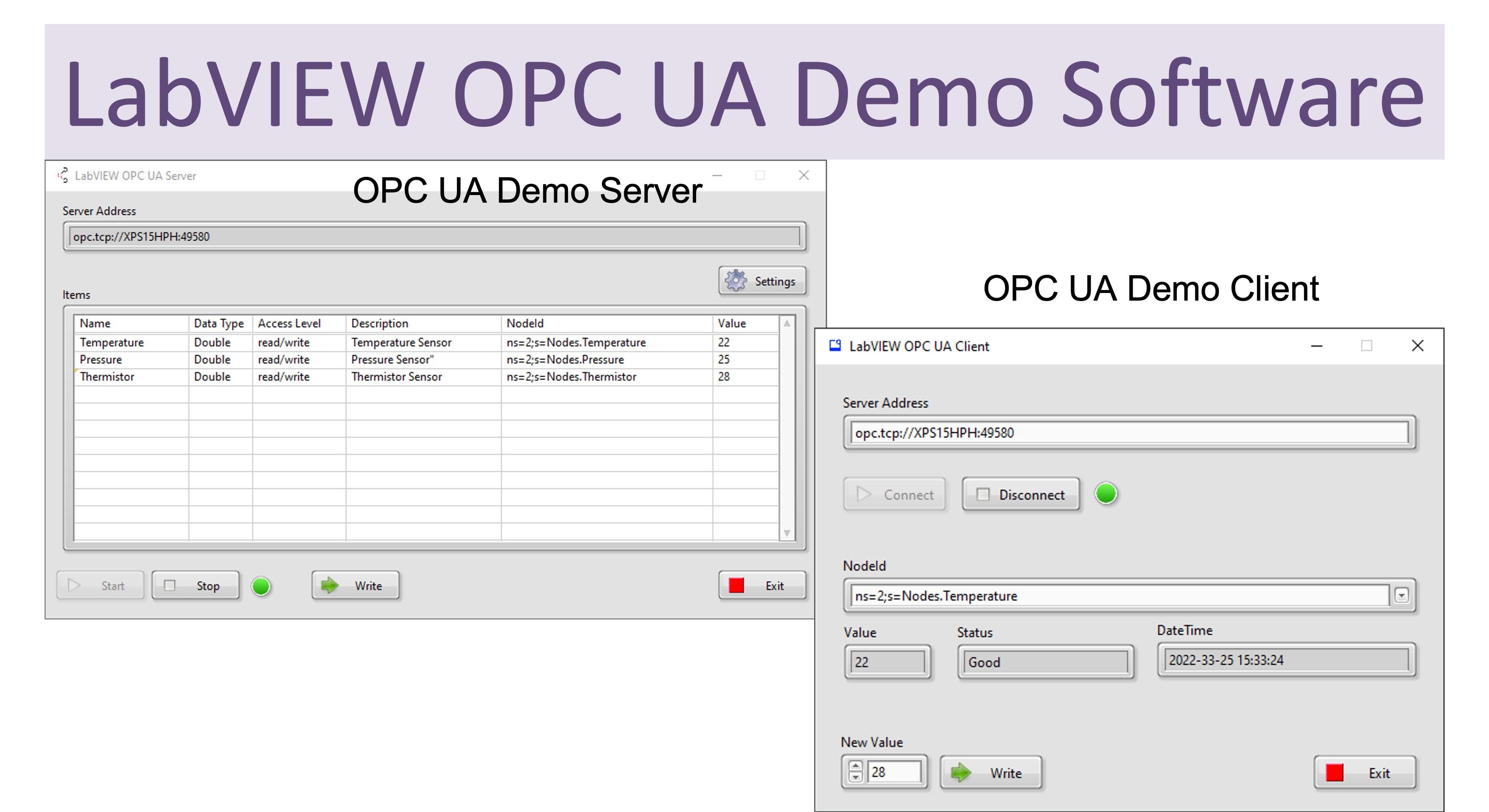Click the NodeId combo box text in Client
The width and height of the screenshot is (1489, 812).
1120,595
